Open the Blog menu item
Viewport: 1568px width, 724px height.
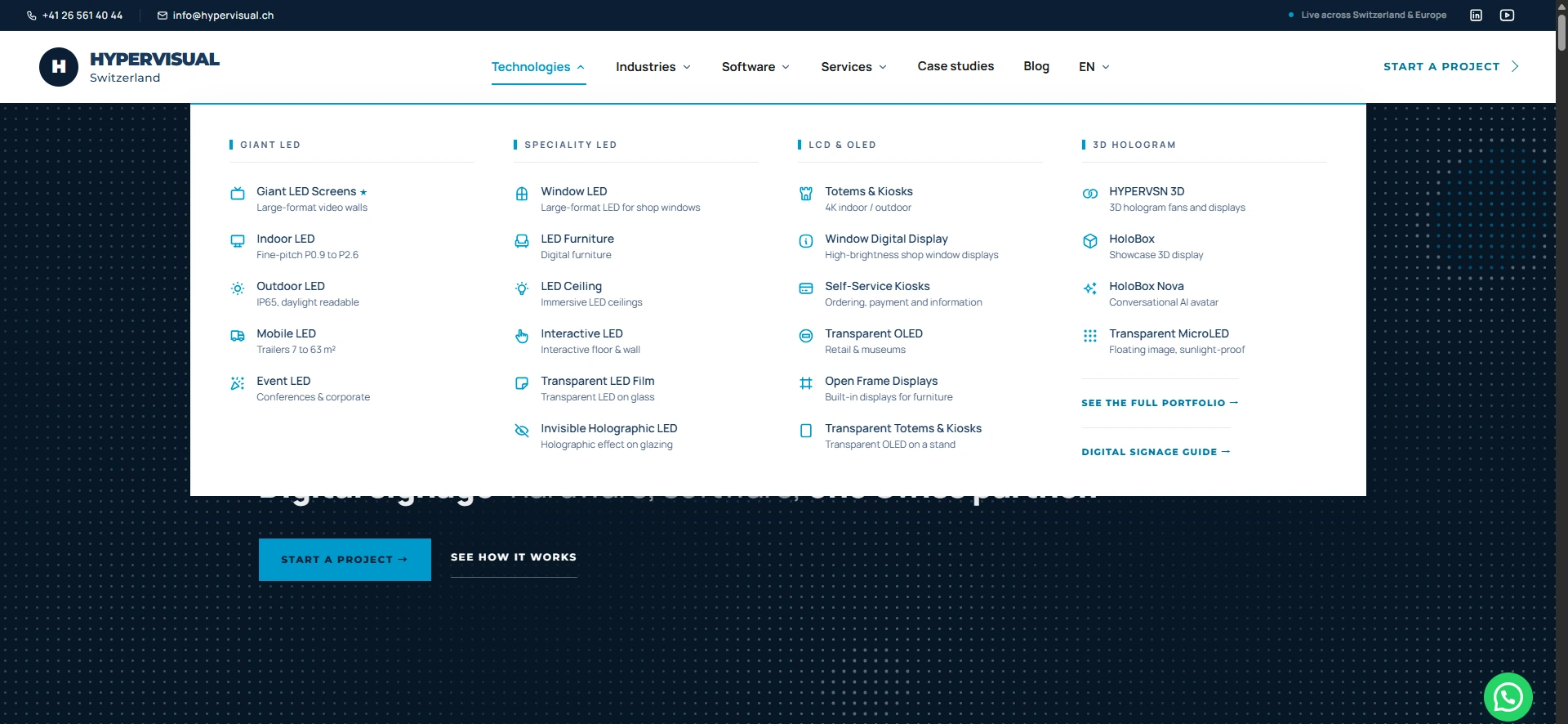point(1036,66)
